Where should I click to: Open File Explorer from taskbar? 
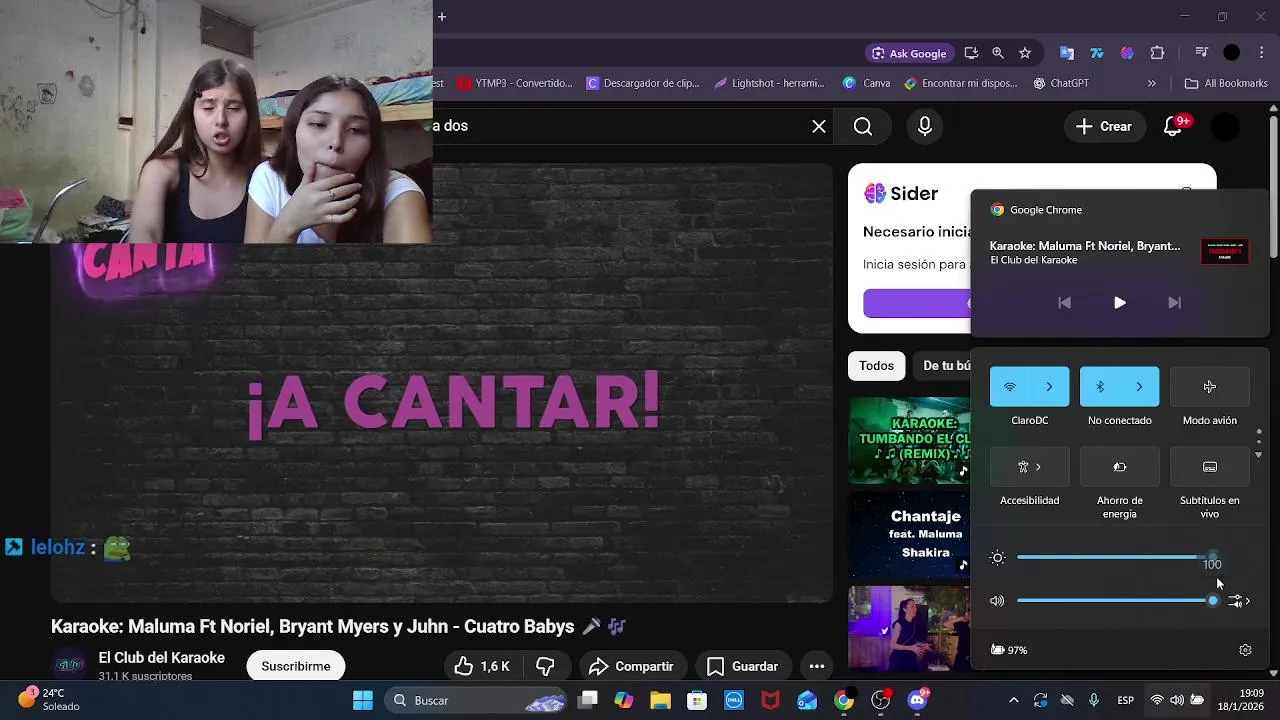tap(661, 700)
